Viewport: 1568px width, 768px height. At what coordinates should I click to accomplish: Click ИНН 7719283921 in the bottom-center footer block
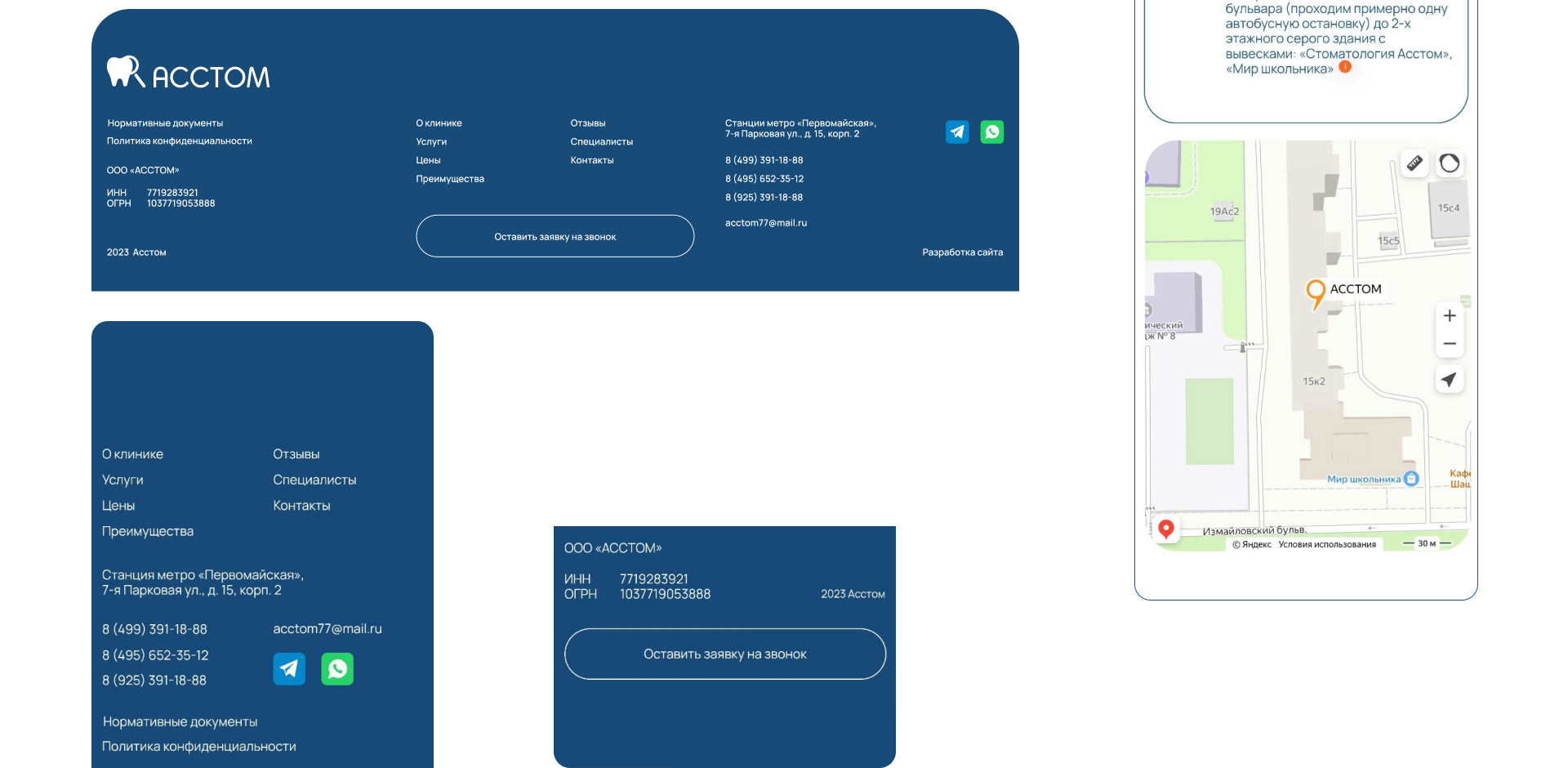point(654,579)
